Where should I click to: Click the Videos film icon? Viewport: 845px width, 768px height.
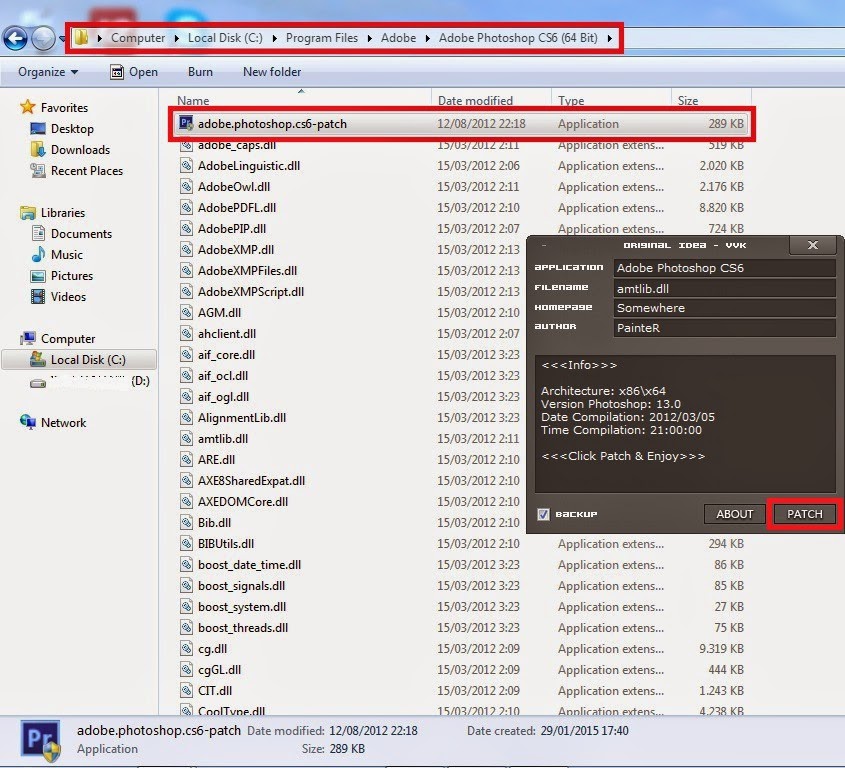pos(38,296)
